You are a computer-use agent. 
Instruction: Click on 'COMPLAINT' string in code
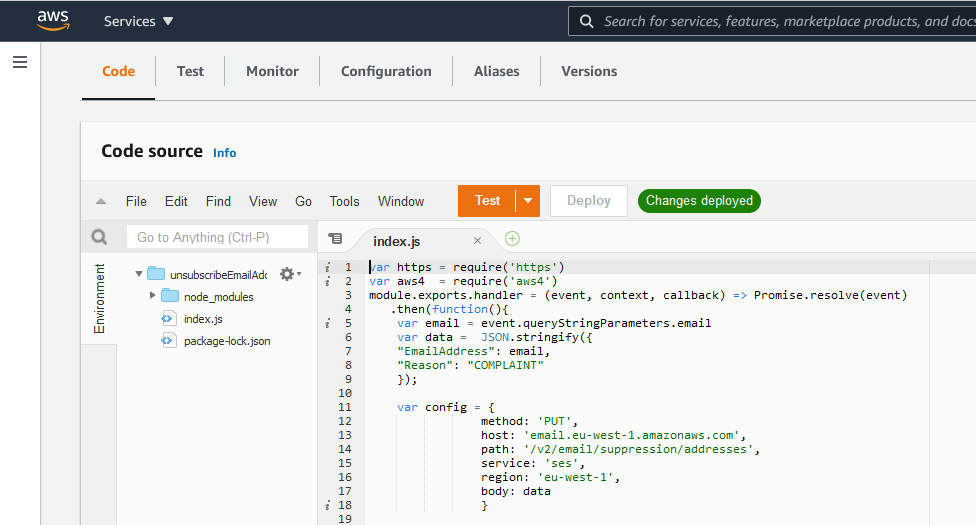(x=505, y=366)
